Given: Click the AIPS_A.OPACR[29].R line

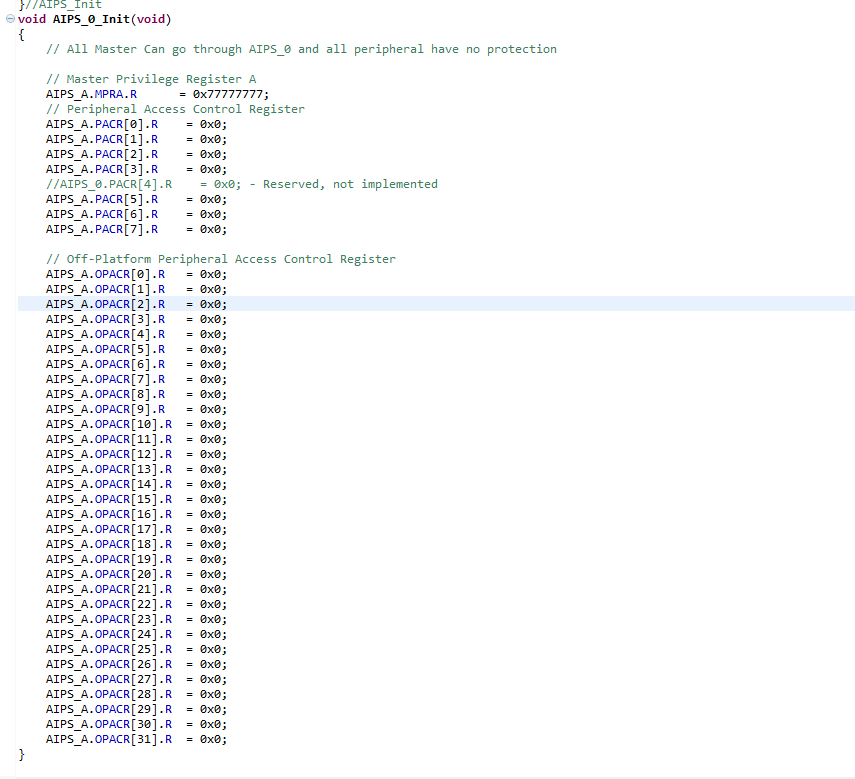Looking at the screenshot, I should (x=136, y=709).
